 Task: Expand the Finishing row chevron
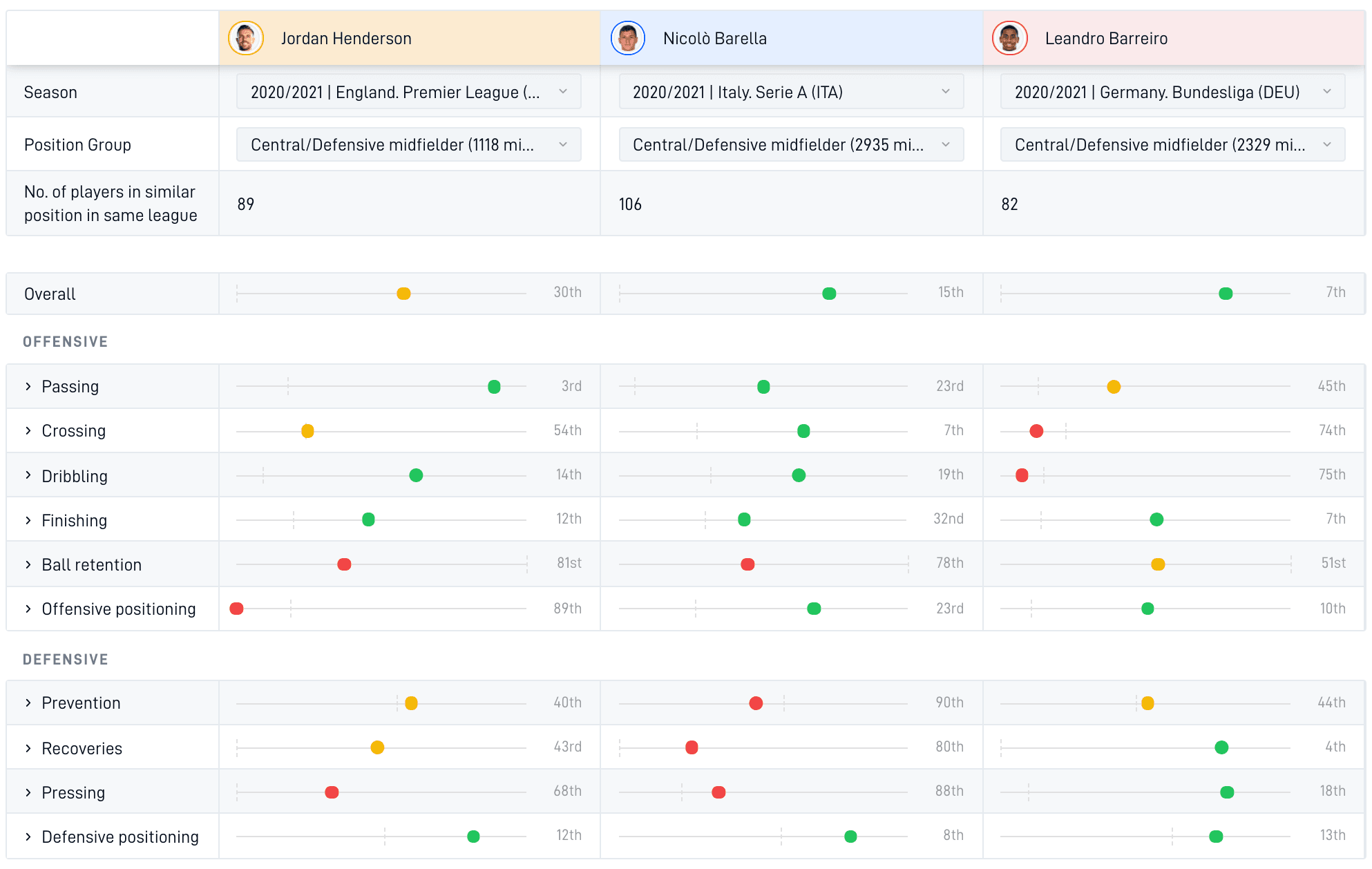coord(28,520)
